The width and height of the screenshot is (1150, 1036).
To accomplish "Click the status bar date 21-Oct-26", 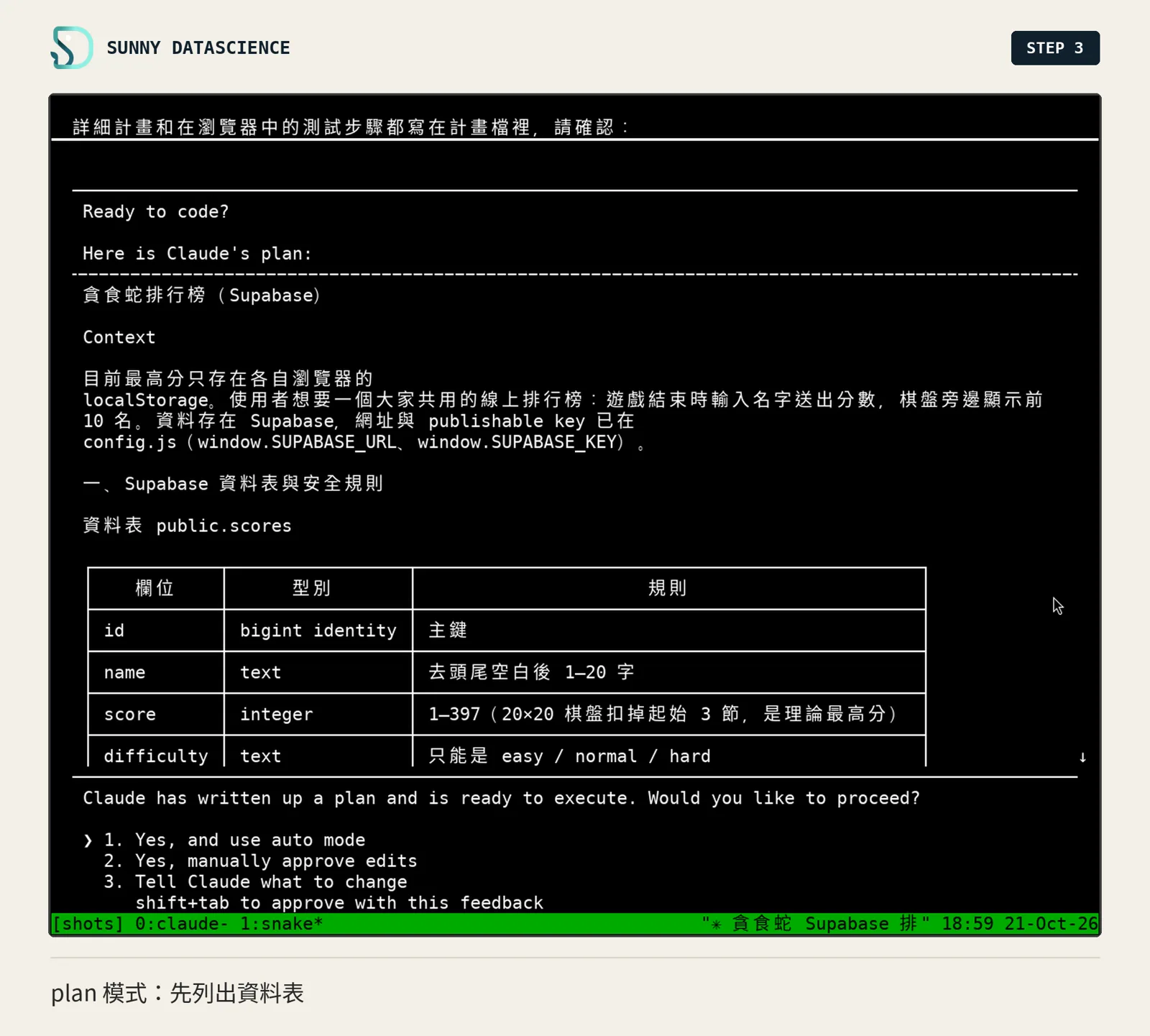I will tap(1052, 924).
